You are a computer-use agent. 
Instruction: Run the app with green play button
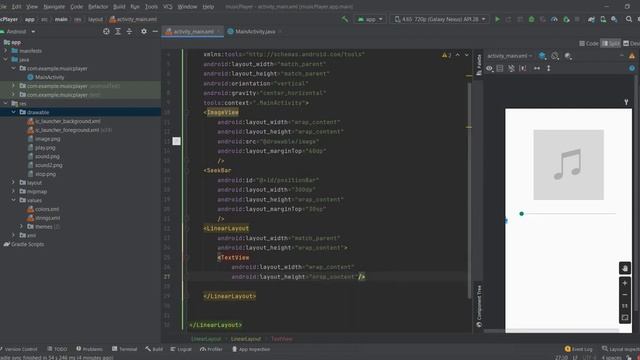tap(497, 19)
